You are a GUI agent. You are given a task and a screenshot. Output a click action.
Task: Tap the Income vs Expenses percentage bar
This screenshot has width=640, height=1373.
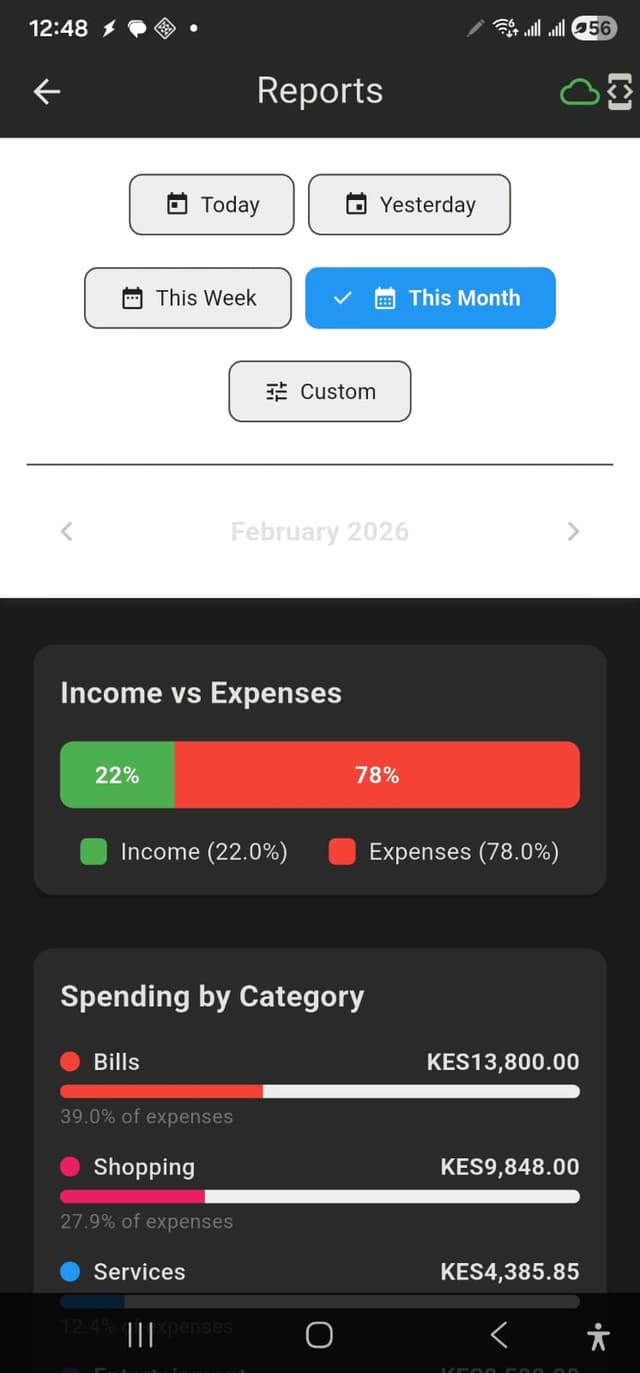coord(319,774)
